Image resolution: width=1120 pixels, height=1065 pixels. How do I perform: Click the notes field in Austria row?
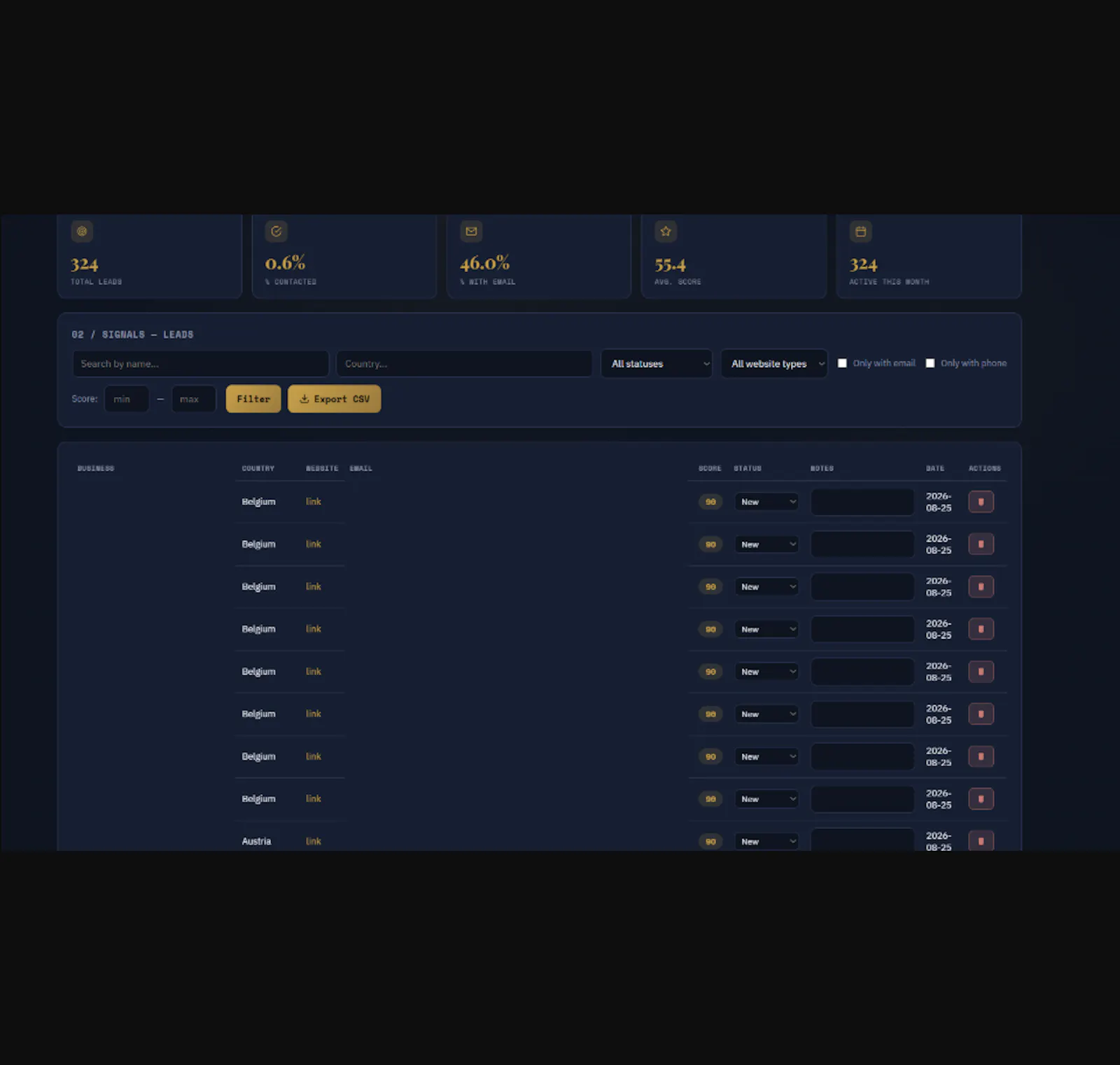(x=862, y=840)
